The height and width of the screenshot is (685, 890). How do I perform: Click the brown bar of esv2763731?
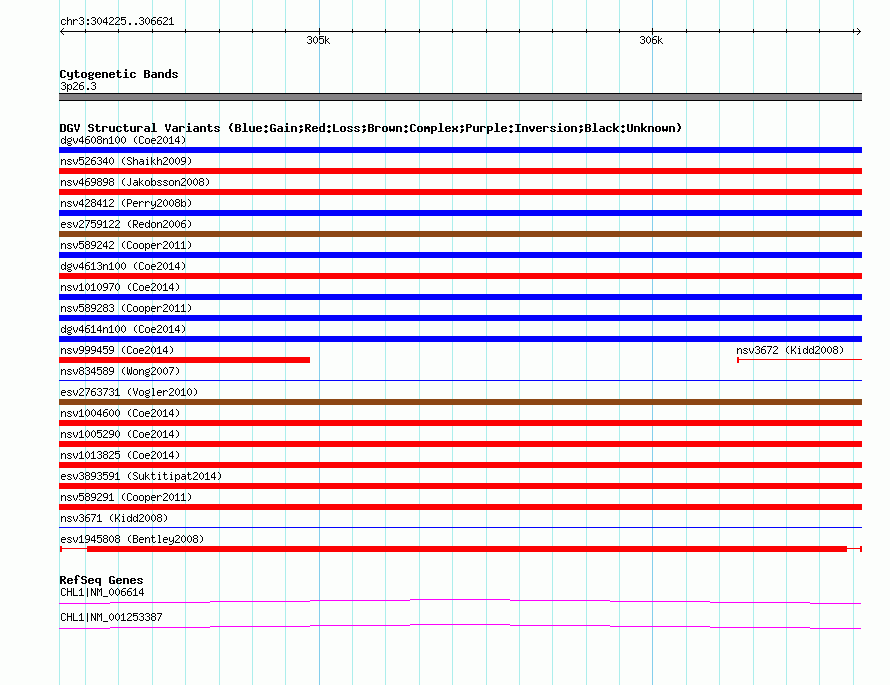(460, 402)
